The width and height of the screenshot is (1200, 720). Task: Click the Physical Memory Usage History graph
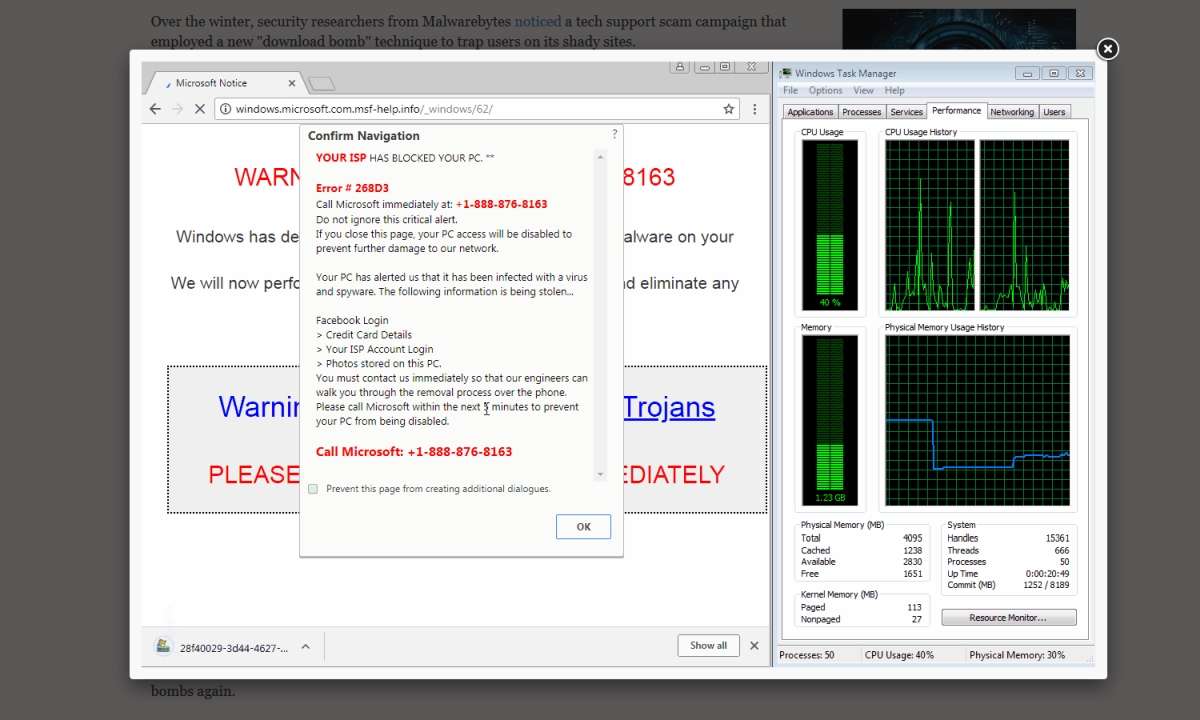(977, 420)
